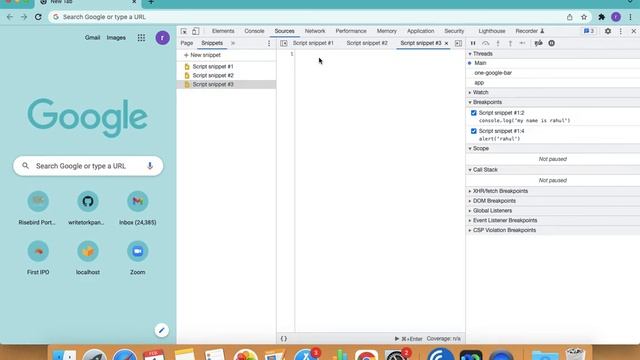Toggle the Pause on exceptions icon
Image resolution: width=640 pixels, height=360 pixels.
point(551,43)
